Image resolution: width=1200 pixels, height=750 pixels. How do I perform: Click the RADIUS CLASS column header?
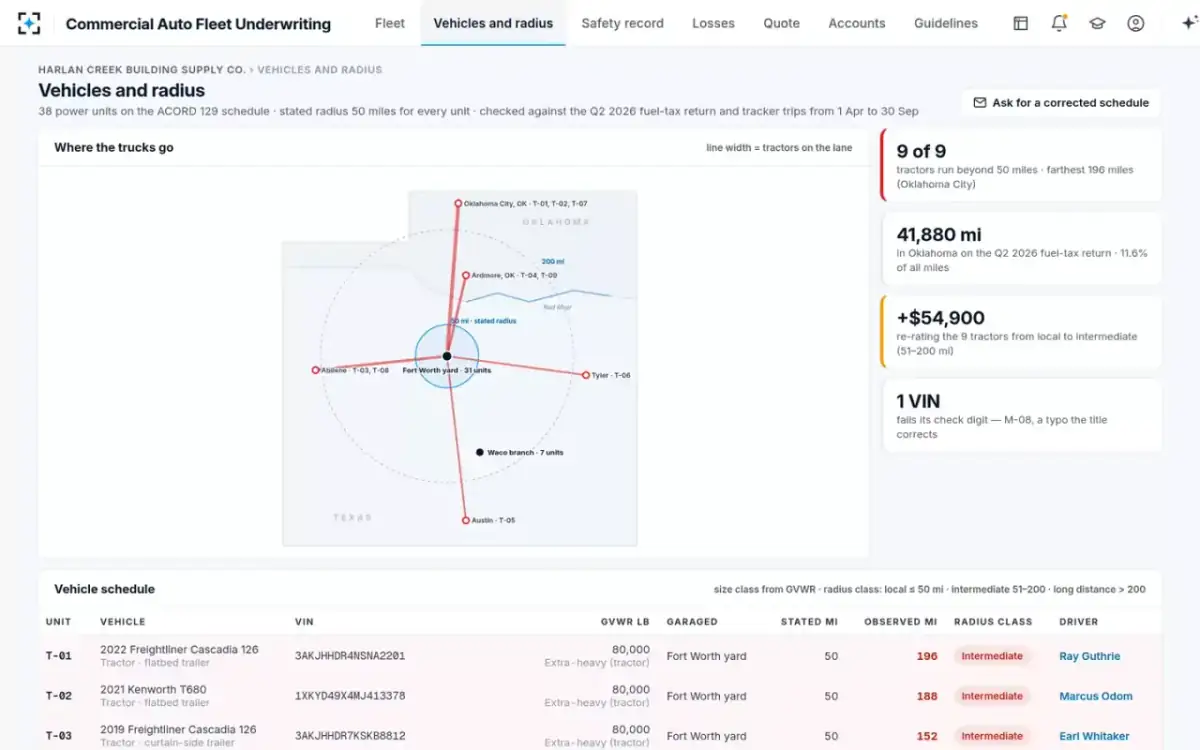[993, 622]
